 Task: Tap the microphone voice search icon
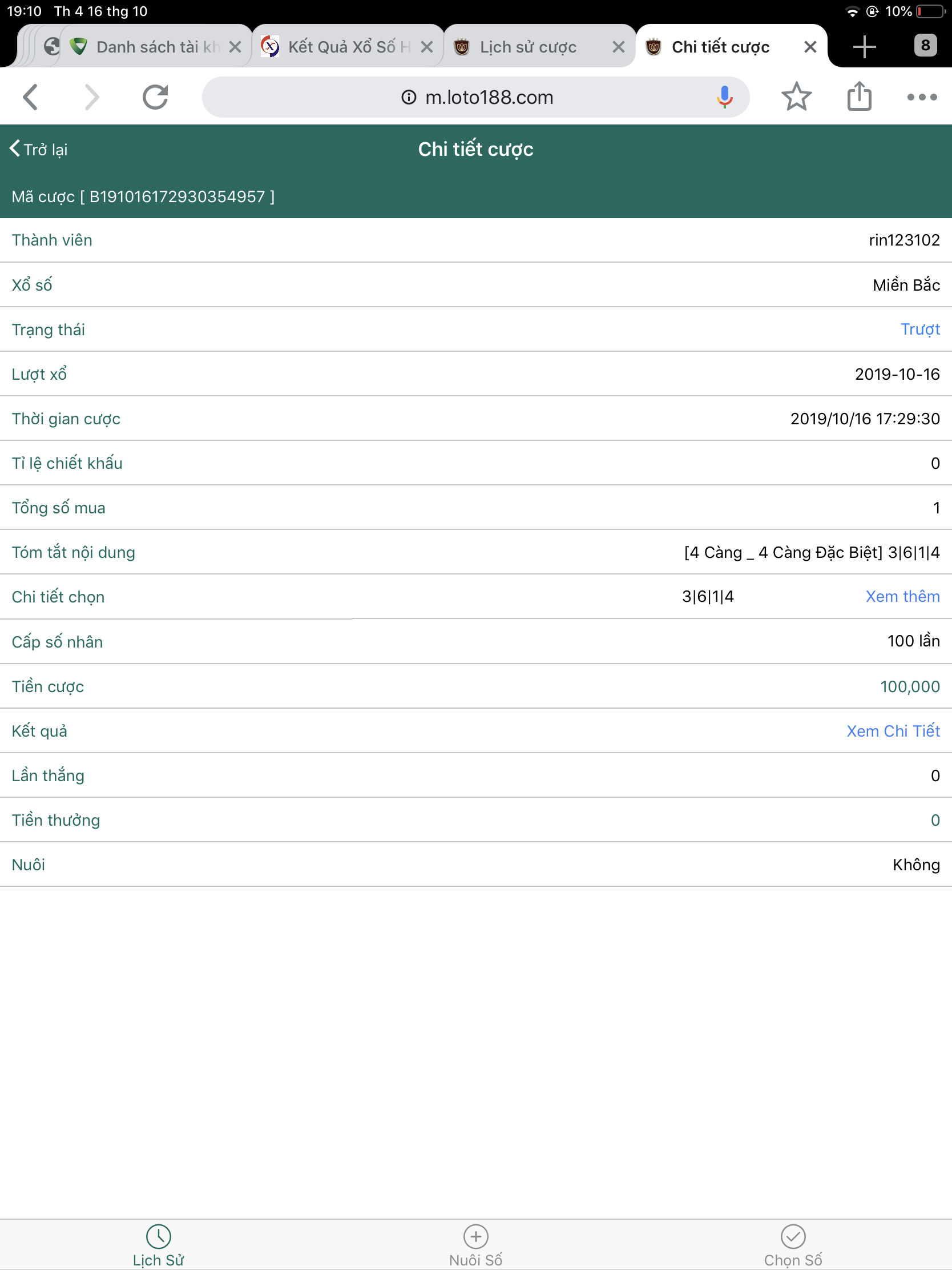[x=724, y=97]
